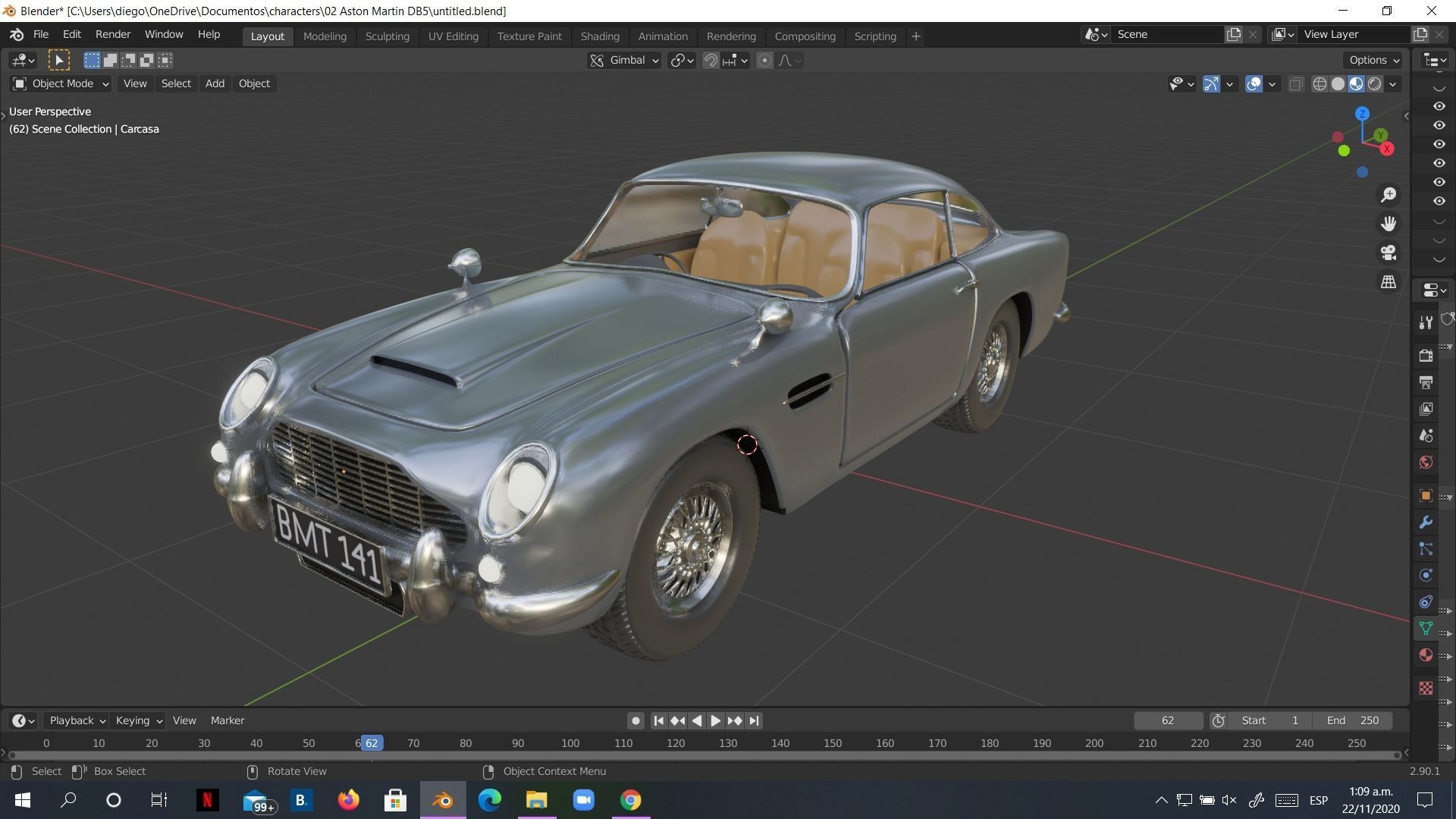Open the Gimbal transform orientation dropdown
The image size is (1456, 819).
[624, 61]
